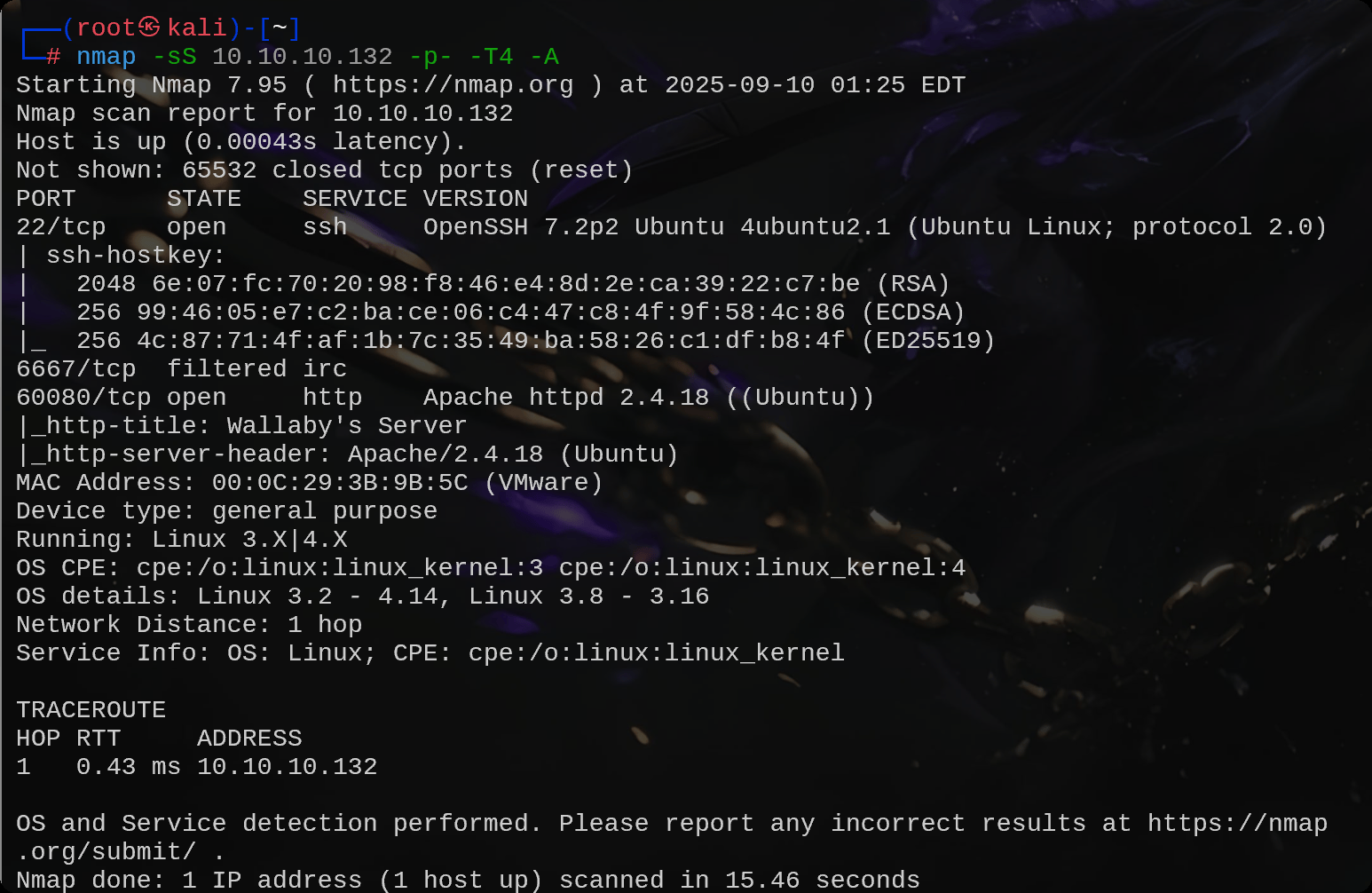
Task: Click the TRACEROUTE heading
Action: (91, 710)
